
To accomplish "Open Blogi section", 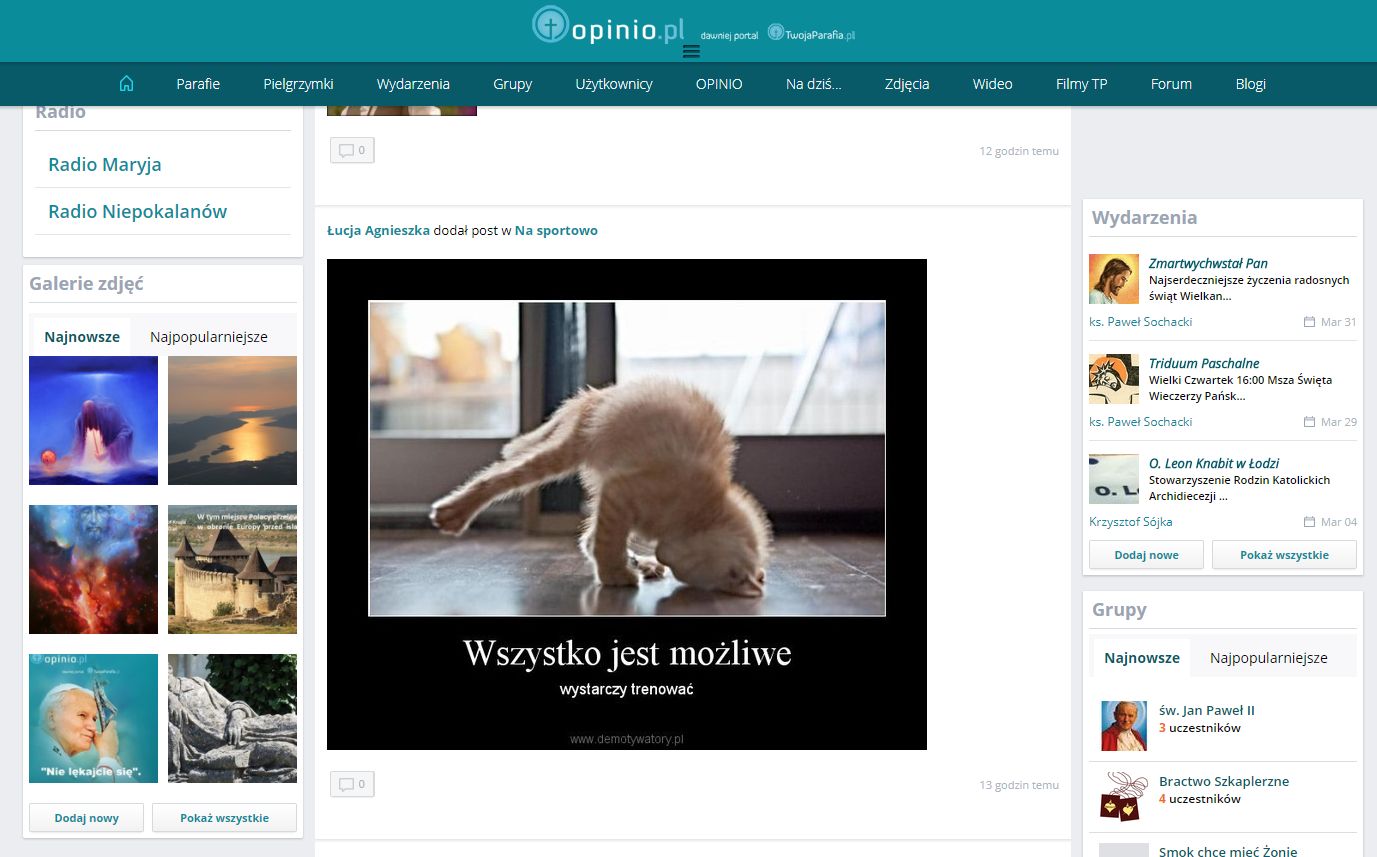I will [1250, 84].
